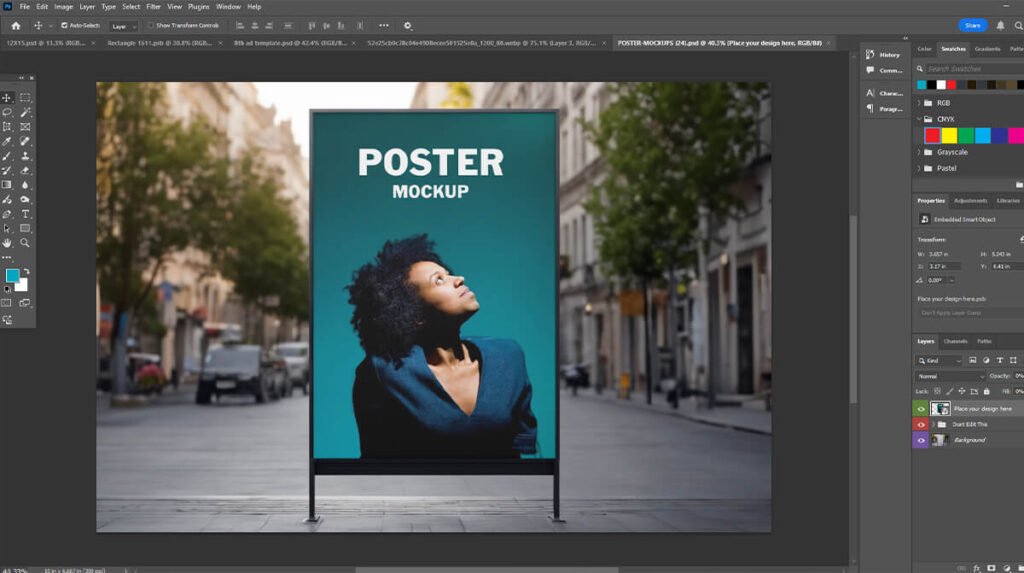Choose the Lasso tool
This screenshot has width=1024, height=573.
click(x=7, y=112)
